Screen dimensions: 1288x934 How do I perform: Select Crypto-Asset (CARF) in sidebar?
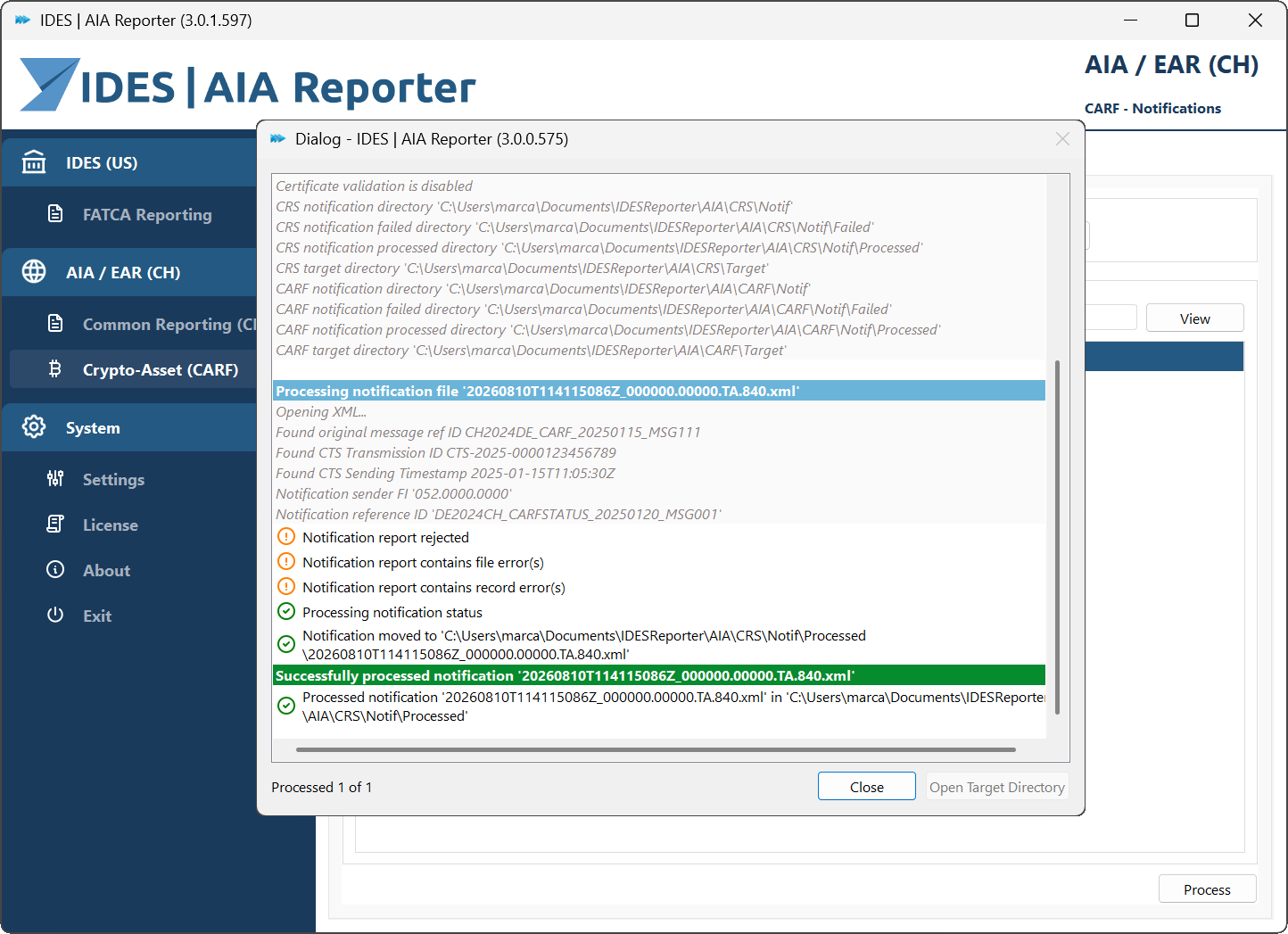134,369
